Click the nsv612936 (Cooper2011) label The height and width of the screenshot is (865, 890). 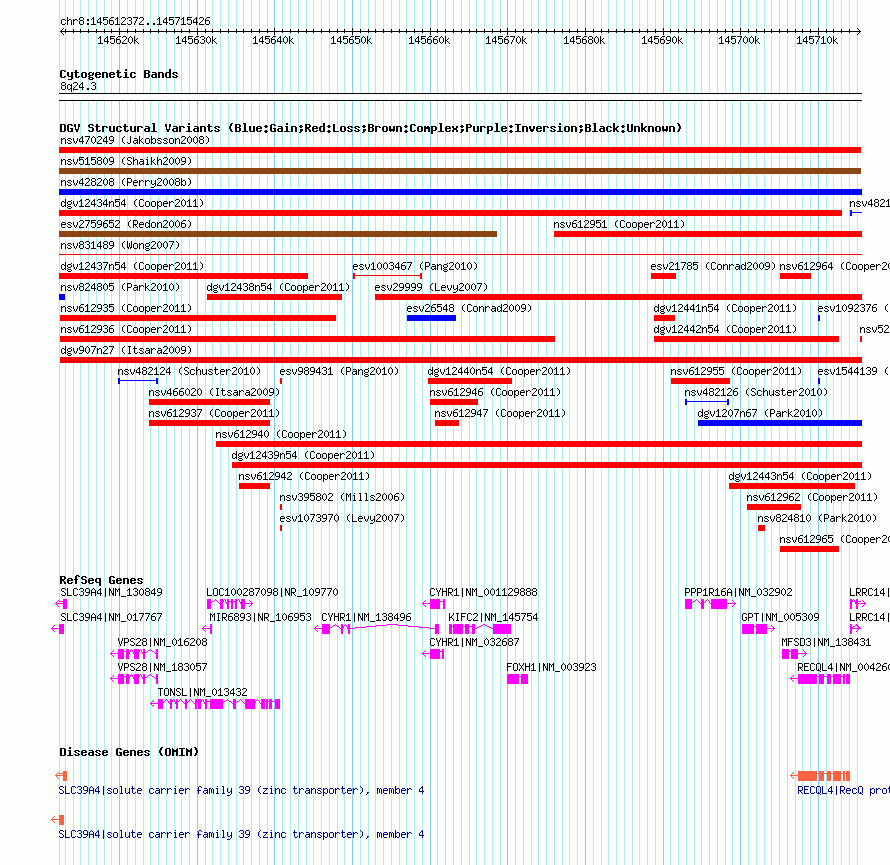click(126, 329)
